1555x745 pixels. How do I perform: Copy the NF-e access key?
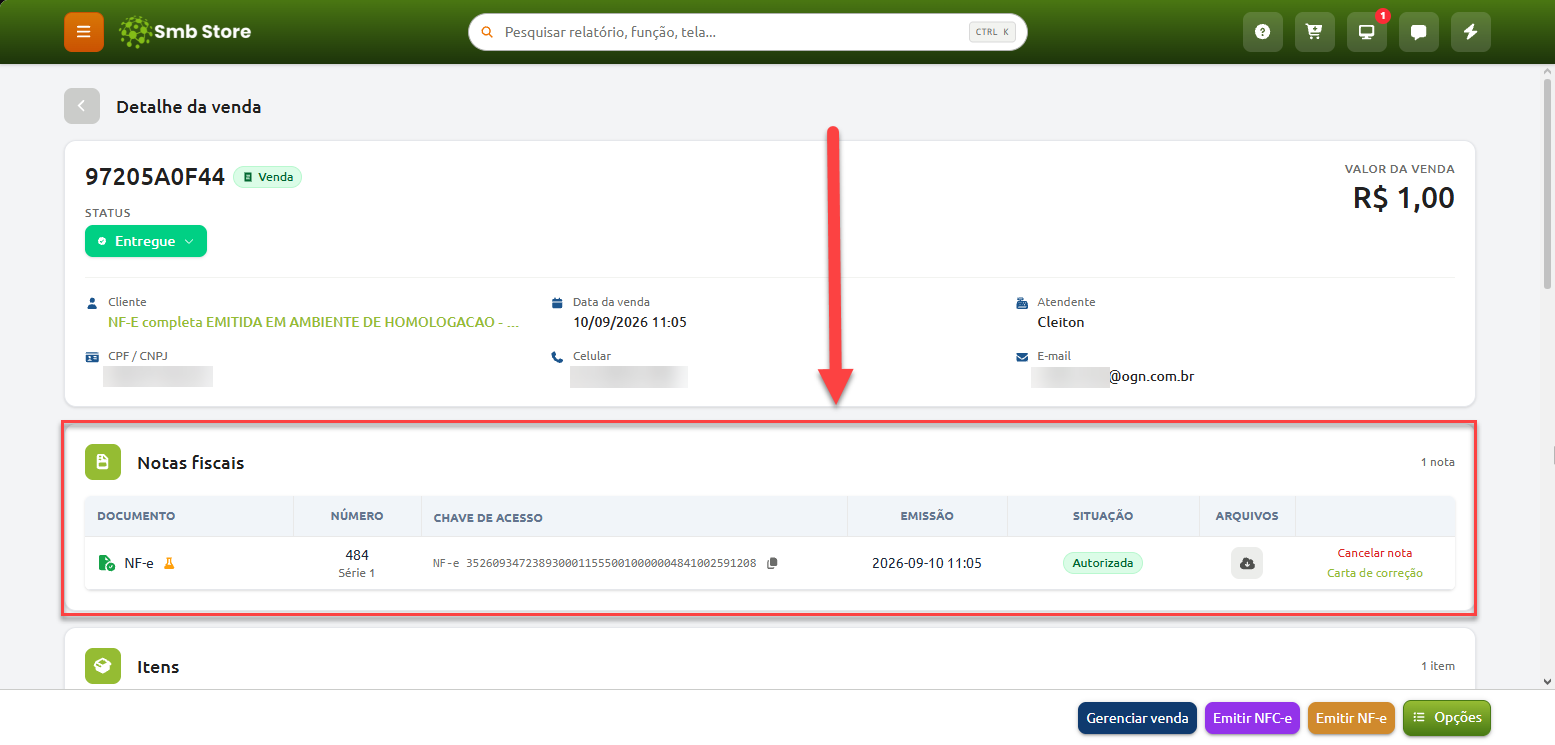(x=772, y=563)
